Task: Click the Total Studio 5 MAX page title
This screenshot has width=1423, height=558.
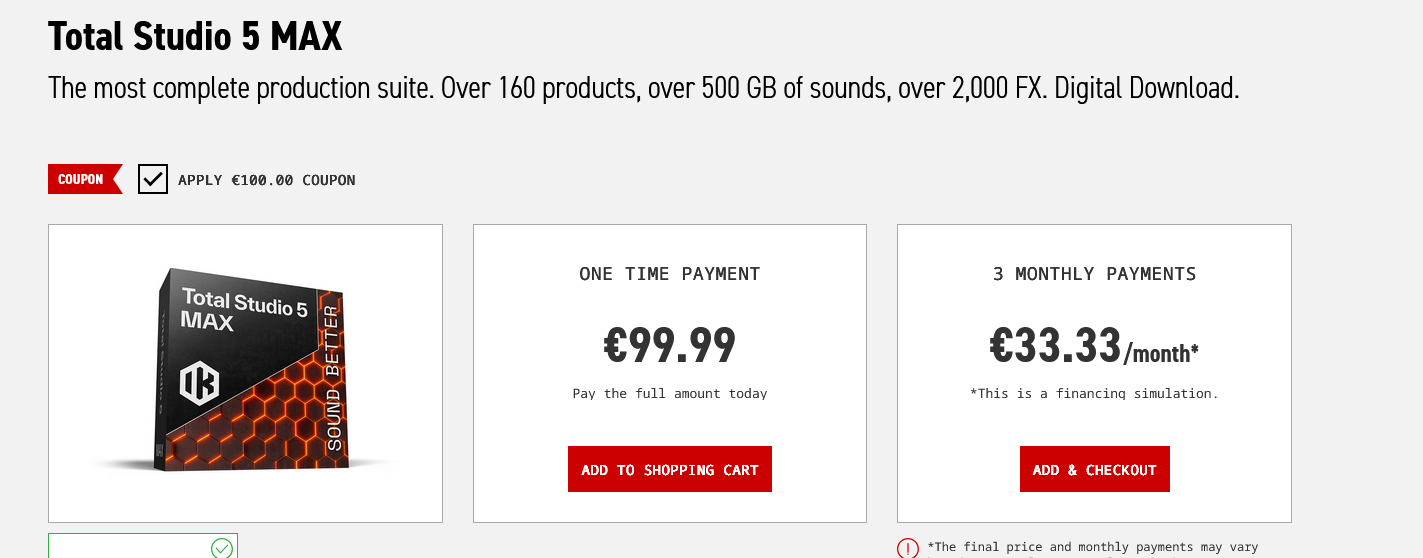Action: click(x=195, y=37)
